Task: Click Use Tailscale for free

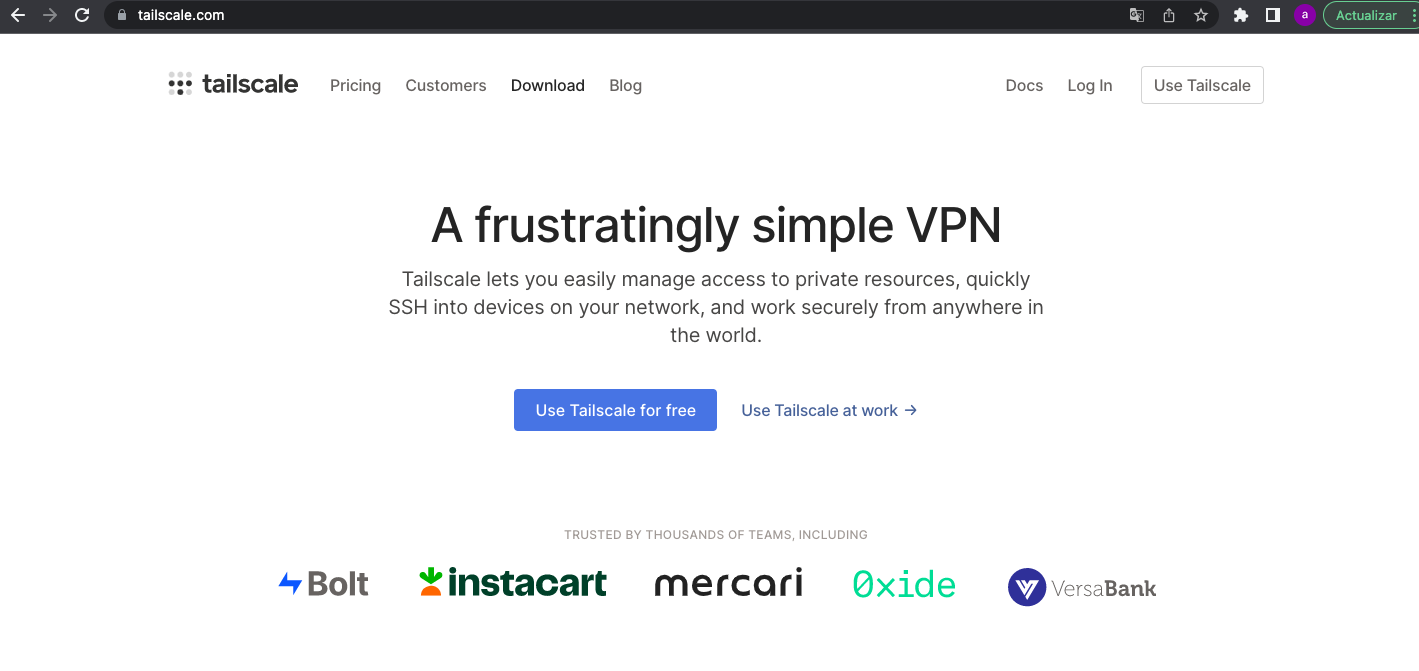Action: click(615, 410)
